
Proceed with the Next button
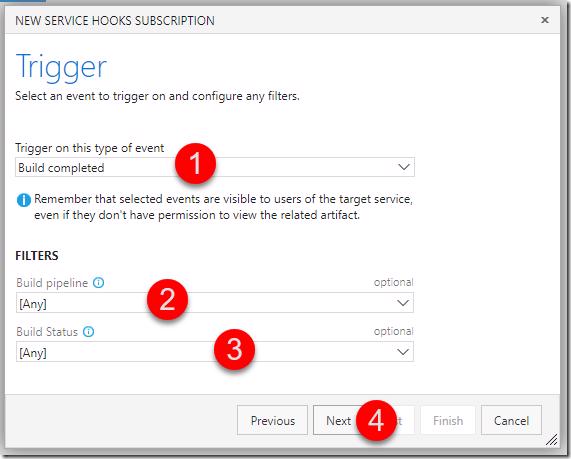[x=339, y=420]
